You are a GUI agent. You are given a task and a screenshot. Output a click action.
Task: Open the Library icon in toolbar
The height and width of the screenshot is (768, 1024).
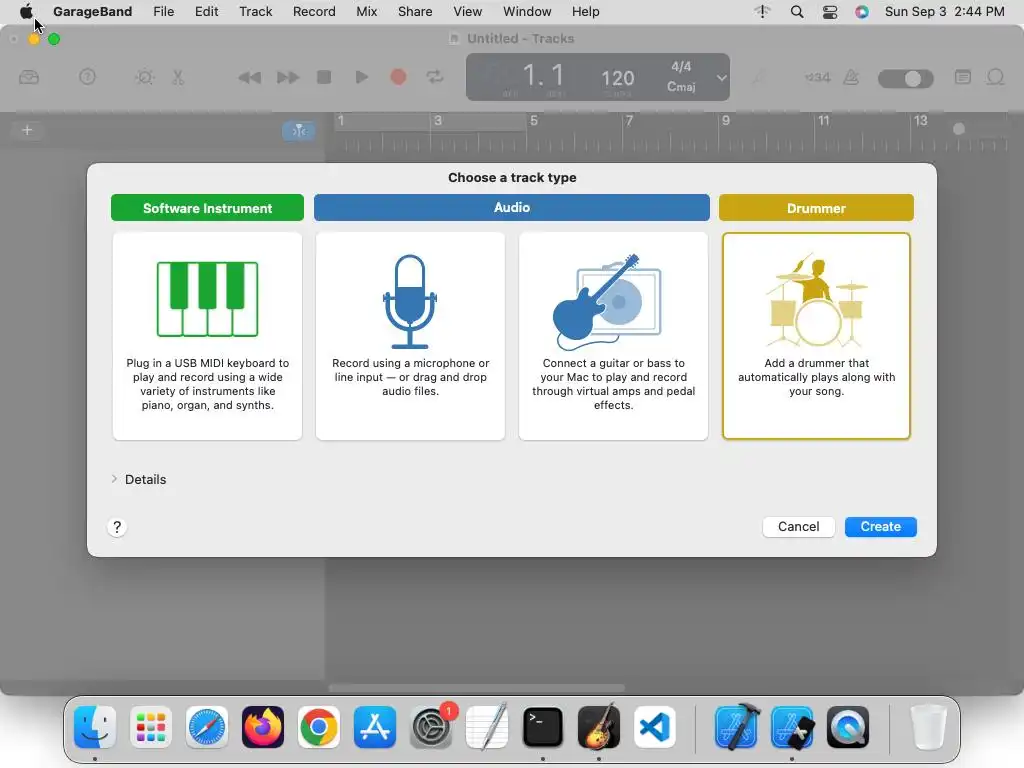pyautogui.click(x=29, y=78)
